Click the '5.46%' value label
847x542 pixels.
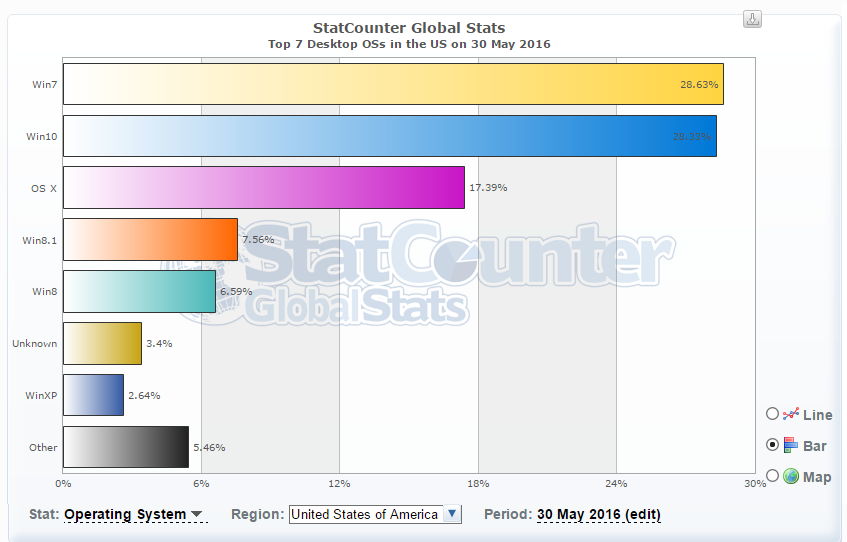point(210,447)
